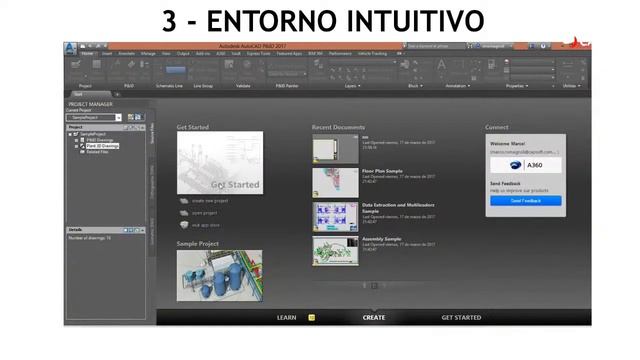Open the Express Tools ribbon tab

258,53
